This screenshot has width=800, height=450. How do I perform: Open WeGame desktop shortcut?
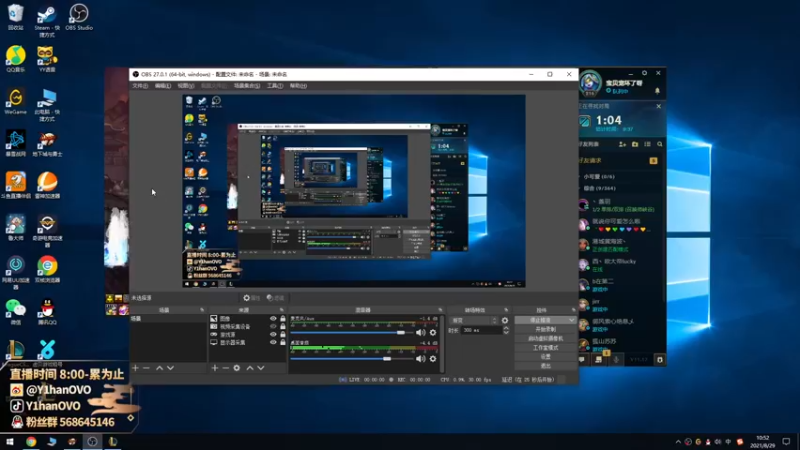click(15, 101)
